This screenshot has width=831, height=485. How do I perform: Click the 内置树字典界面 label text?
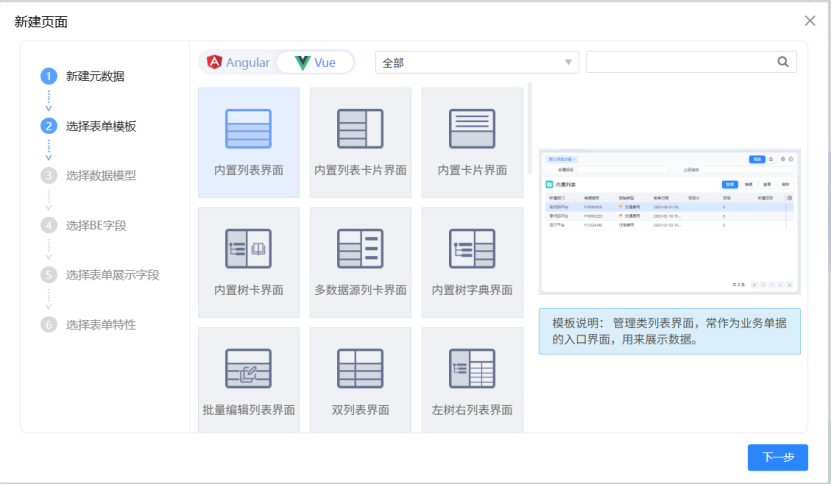point(472,290)
